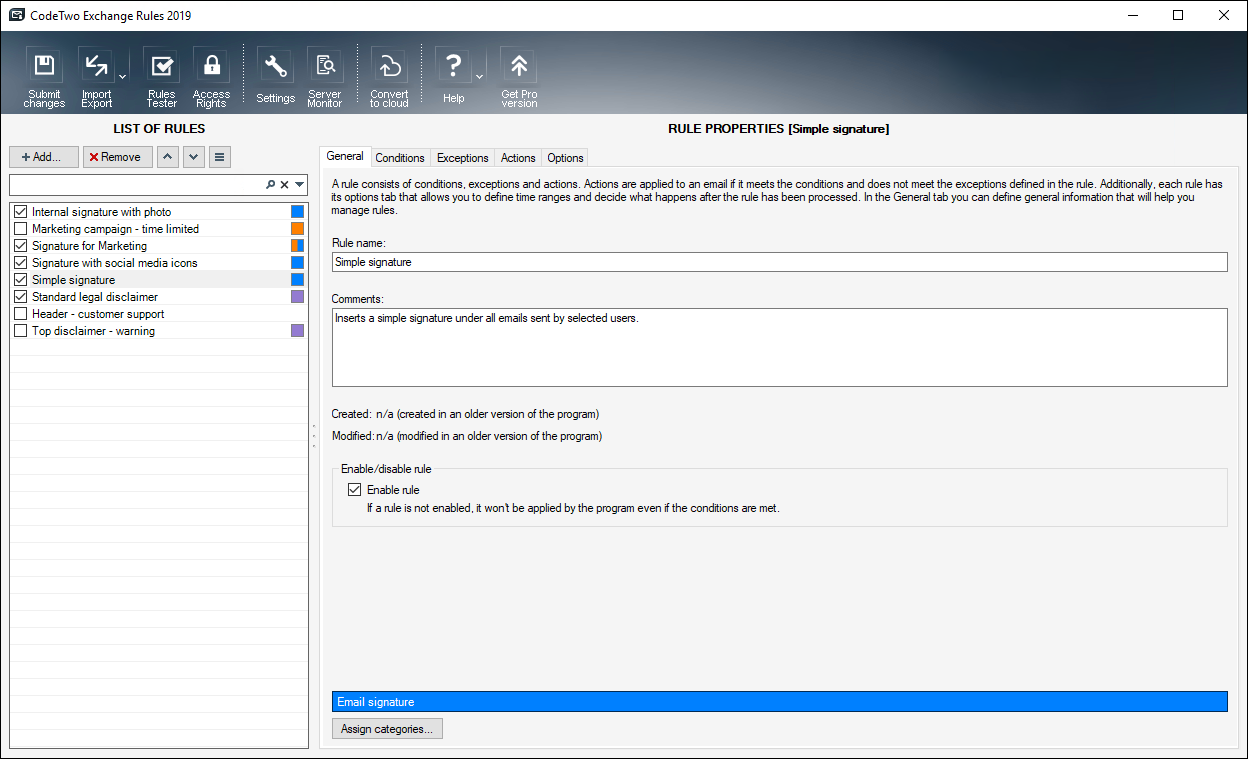Open the Conditions tab
The height and width of the screenshot is (759, 1248).
(x=400, y=158)
